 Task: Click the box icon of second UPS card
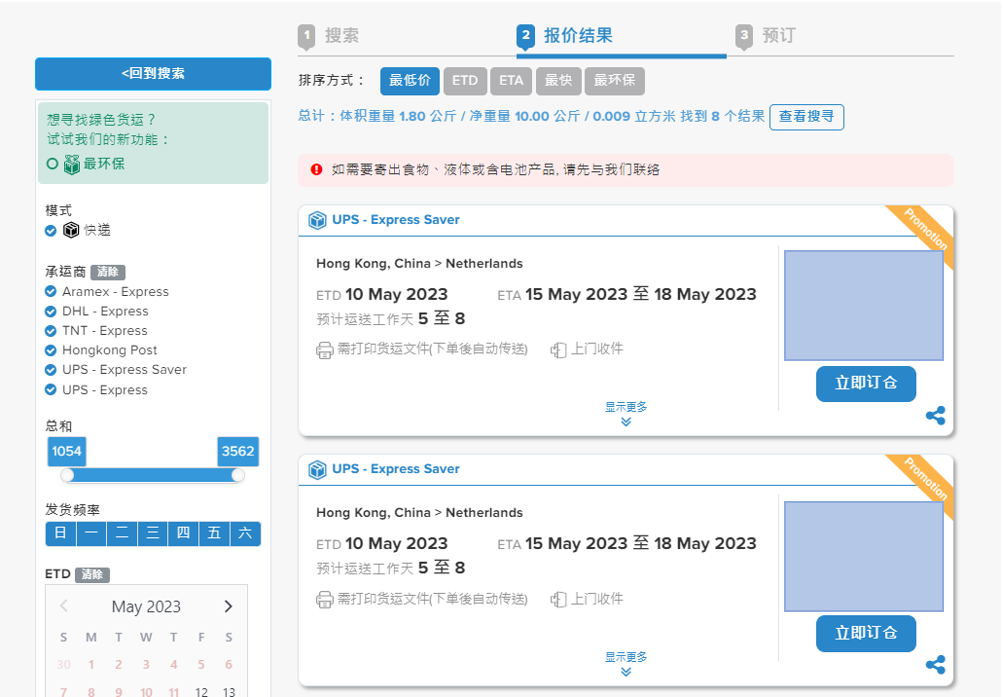[x=317, y=469]
